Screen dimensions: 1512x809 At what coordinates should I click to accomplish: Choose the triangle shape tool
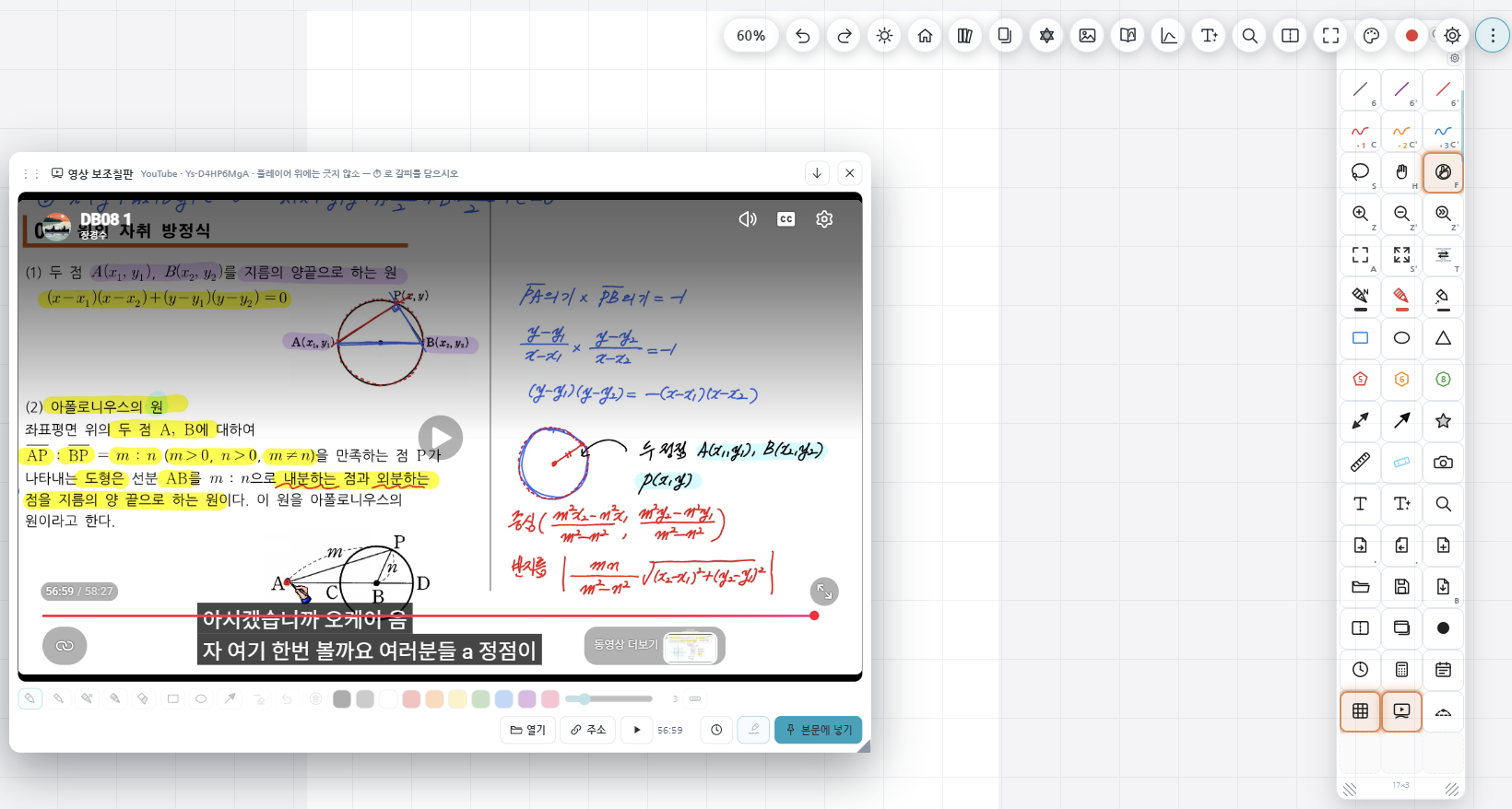point(1443,338)
